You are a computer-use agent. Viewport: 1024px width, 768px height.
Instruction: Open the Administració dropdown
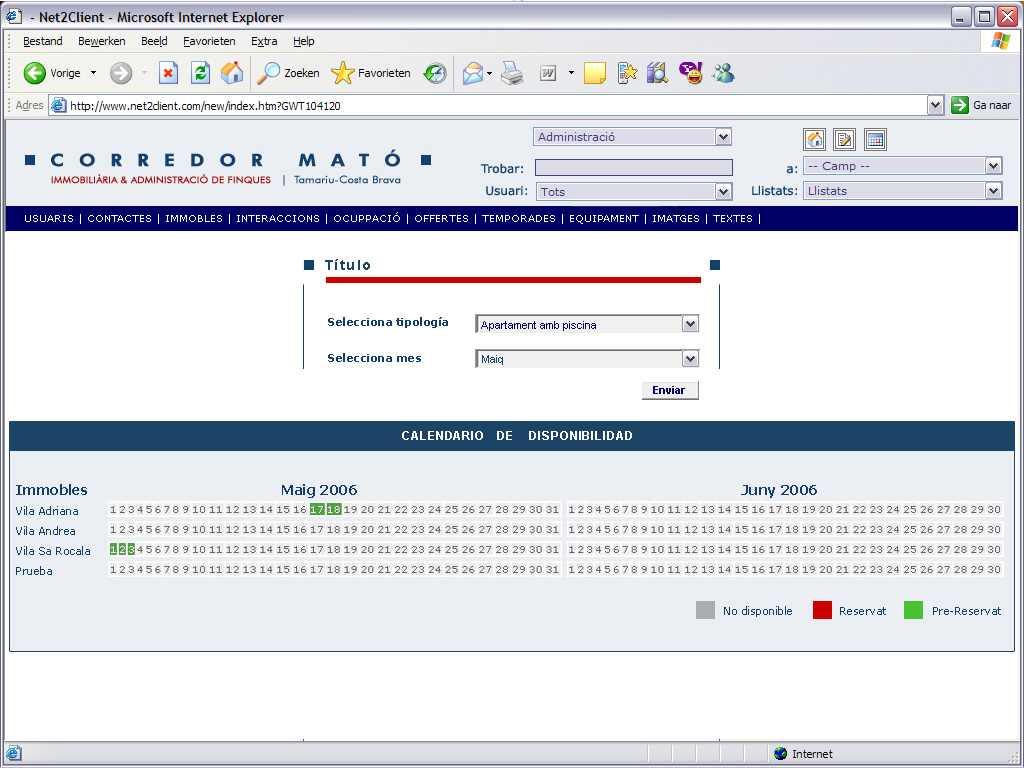(632, 136)
